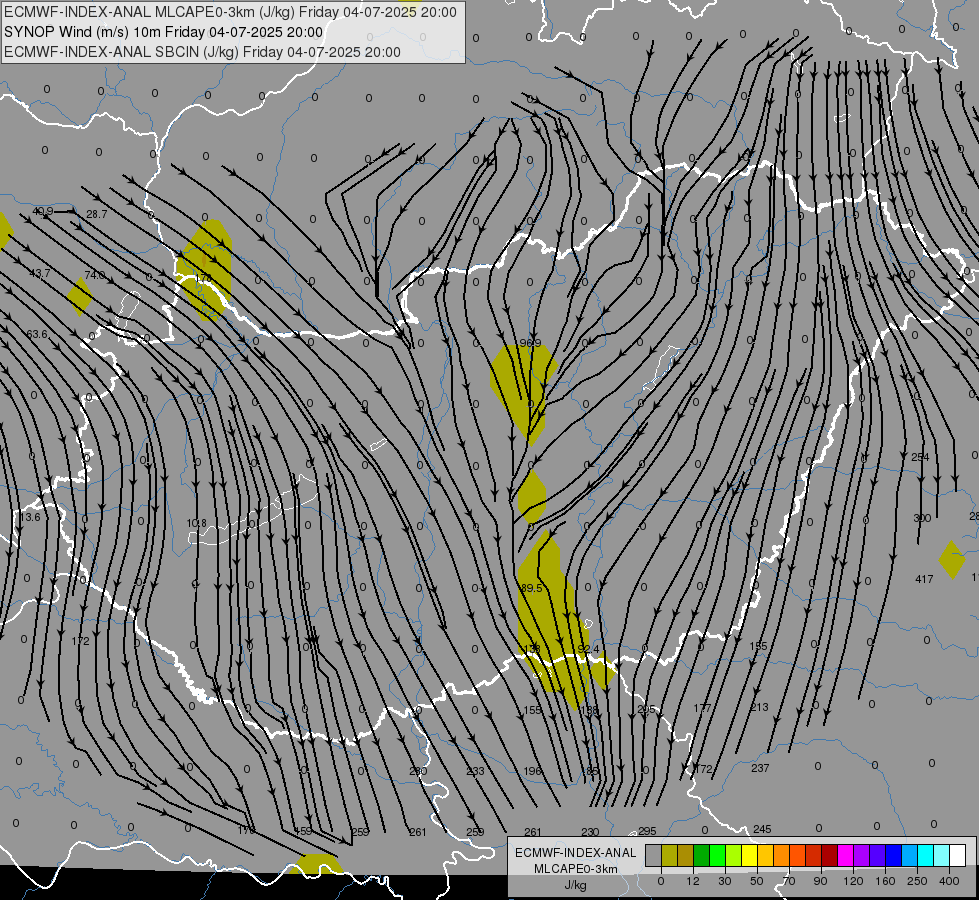Click the MLCAPE0-3km title line in header
This screenshot has width=979, height=900.
pos(230,12)
